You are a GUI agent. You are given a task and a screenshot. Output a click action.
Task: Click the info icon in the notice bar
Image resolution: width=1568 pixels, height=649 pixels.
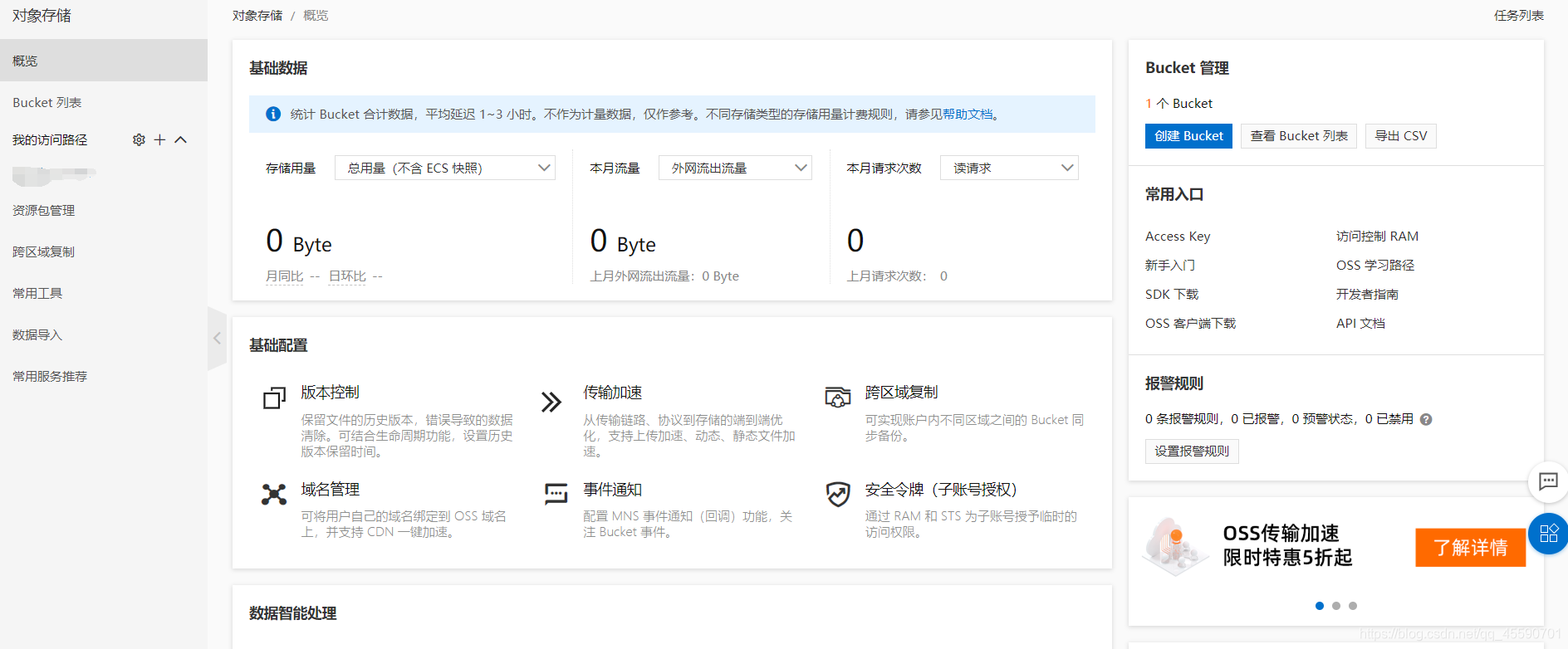pos(273,115)
